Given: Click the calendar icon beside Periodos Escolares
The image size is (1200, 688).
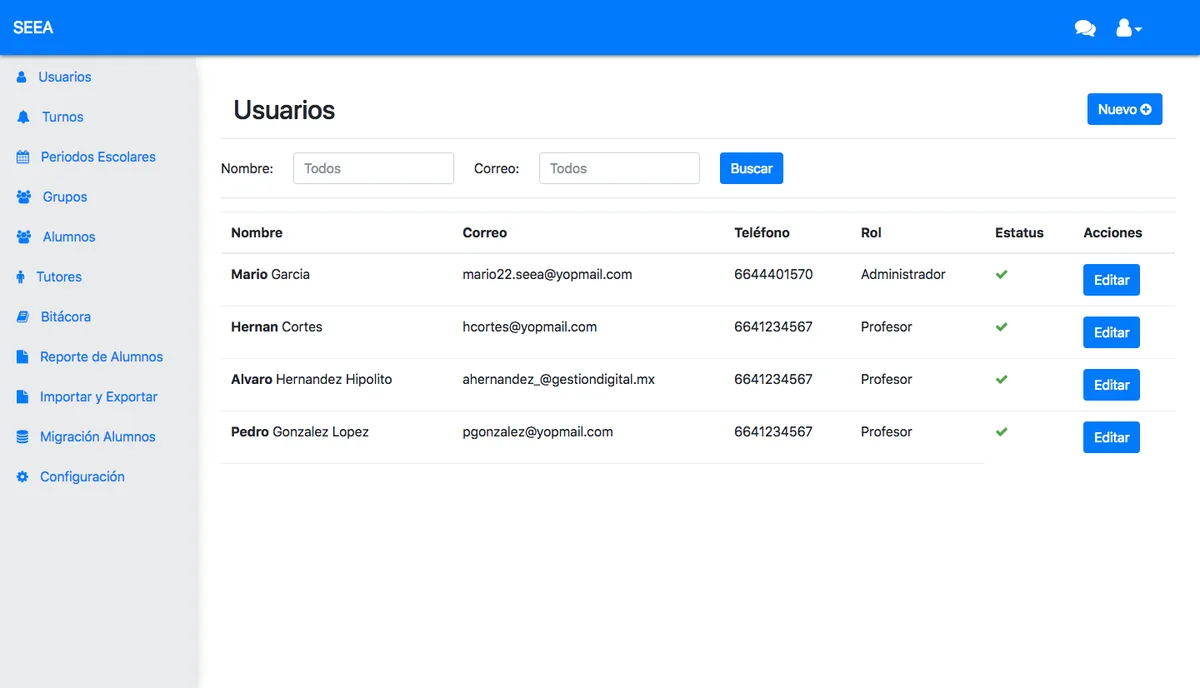Looking at the screenshot, I should click(23, 157).
